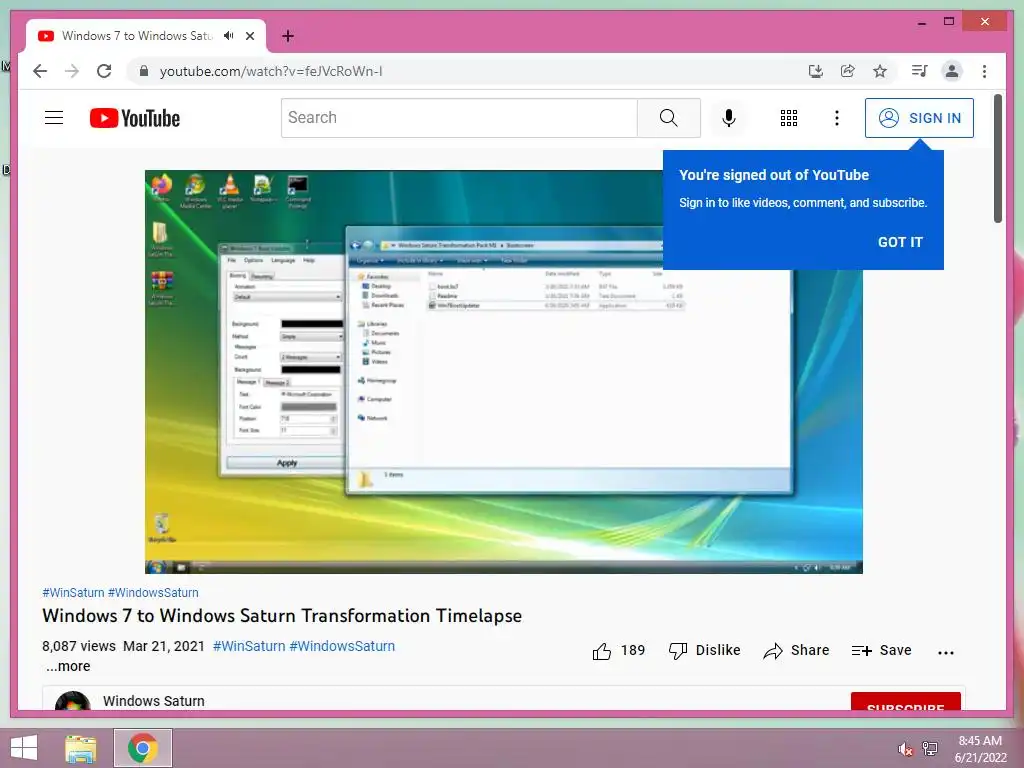Open File Explorer from the taskbar
The image size is (1024, 768).
point(81,748)
